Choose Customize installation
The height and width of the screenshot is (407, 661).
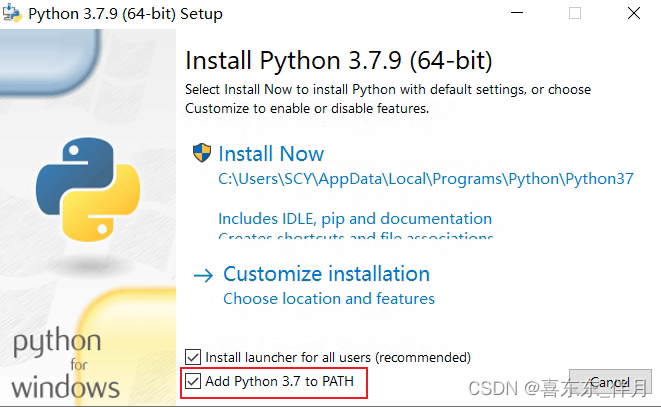(x=326, y=274)
